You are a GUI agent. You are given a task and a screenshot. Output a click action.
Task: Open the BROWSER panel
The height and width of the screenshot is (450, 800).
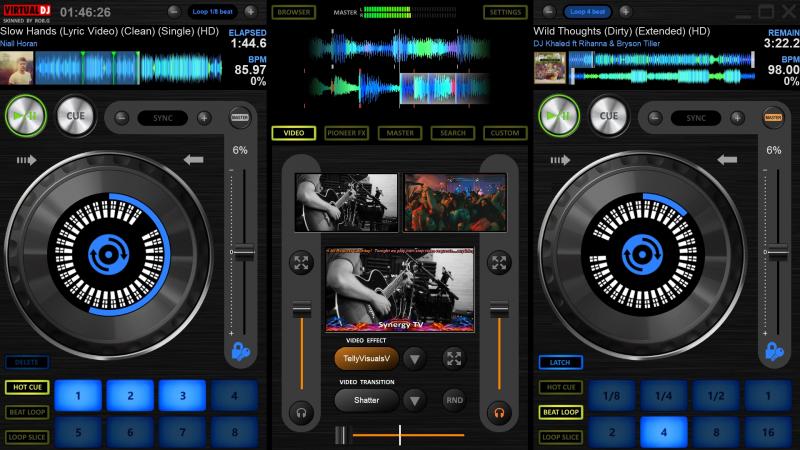pos(294,12)
